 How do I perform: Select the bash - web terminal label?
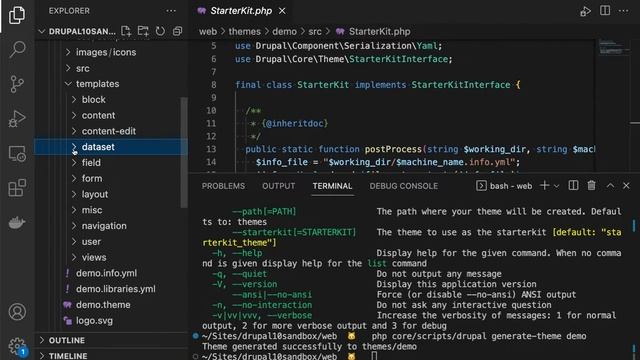tap(504, 186)
